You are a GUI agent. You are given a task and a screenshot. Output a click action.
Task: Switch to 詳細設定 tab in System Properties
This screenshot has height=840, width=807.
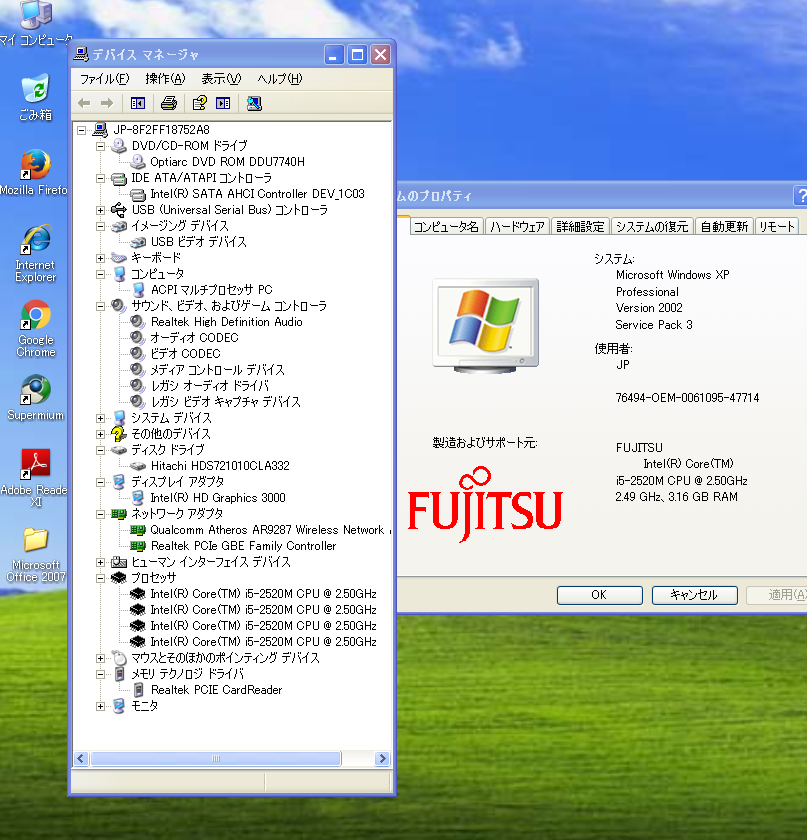580,227
